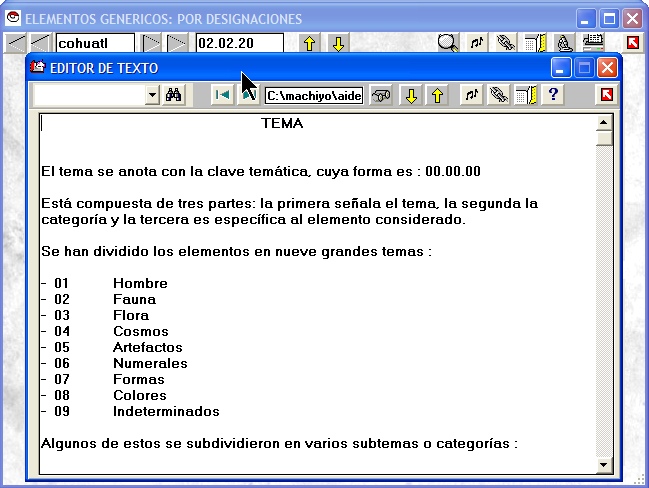The height and width of the screenshot is (488, 649).
Task: Click the 'cohuatl' text field
Action: [x=95, y=43]
